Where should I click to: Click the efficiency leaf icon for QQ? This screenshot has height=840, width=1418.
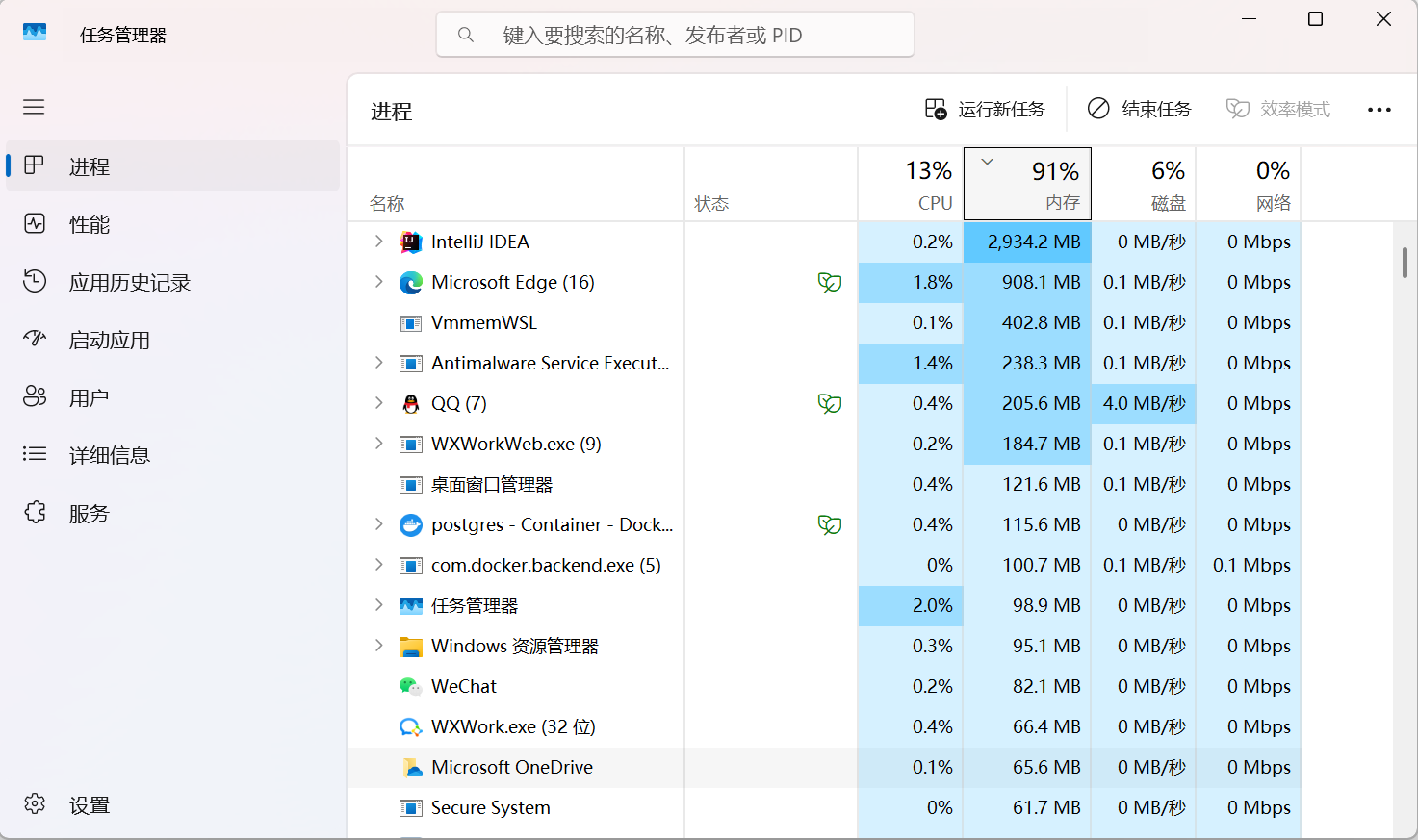pos(830,403)
